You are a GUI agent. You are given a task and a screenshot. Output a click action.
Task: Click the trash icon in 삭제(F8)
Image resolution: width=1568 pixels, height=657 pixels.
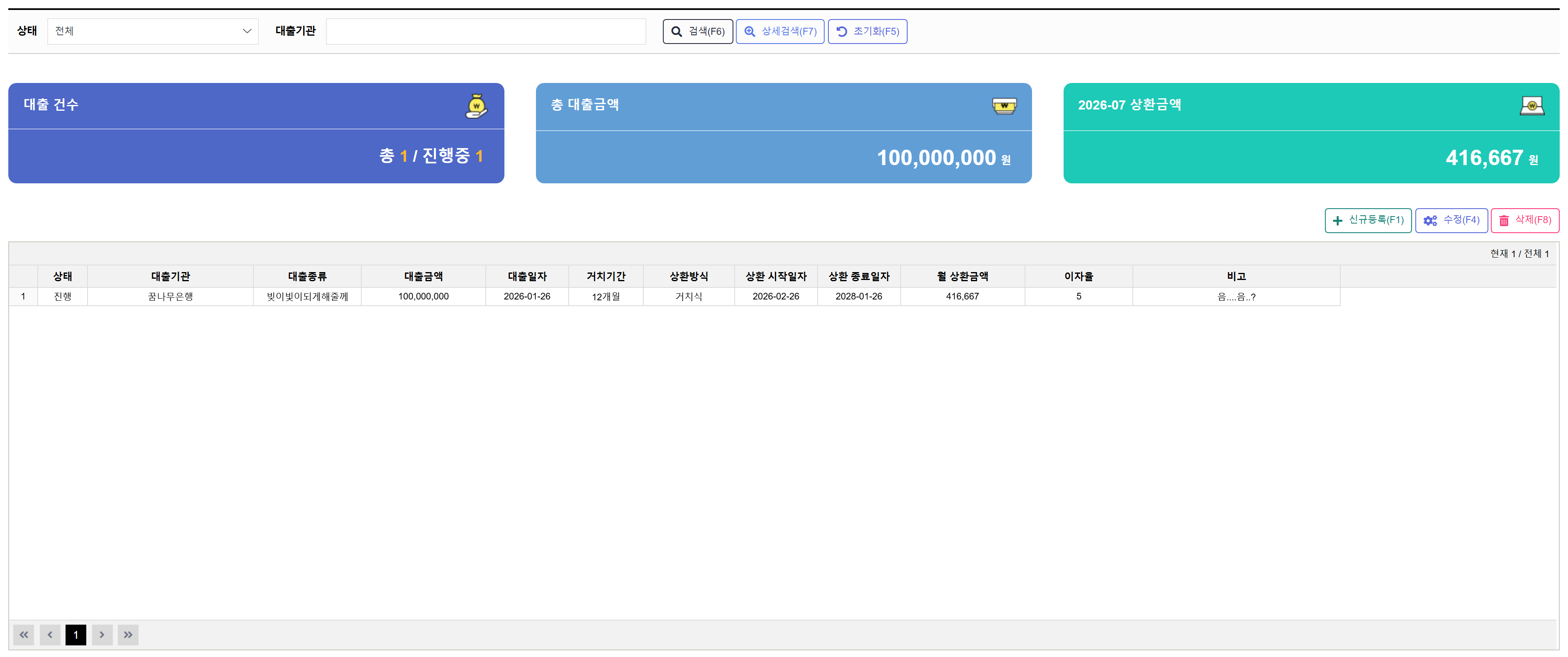point(1503,221)
